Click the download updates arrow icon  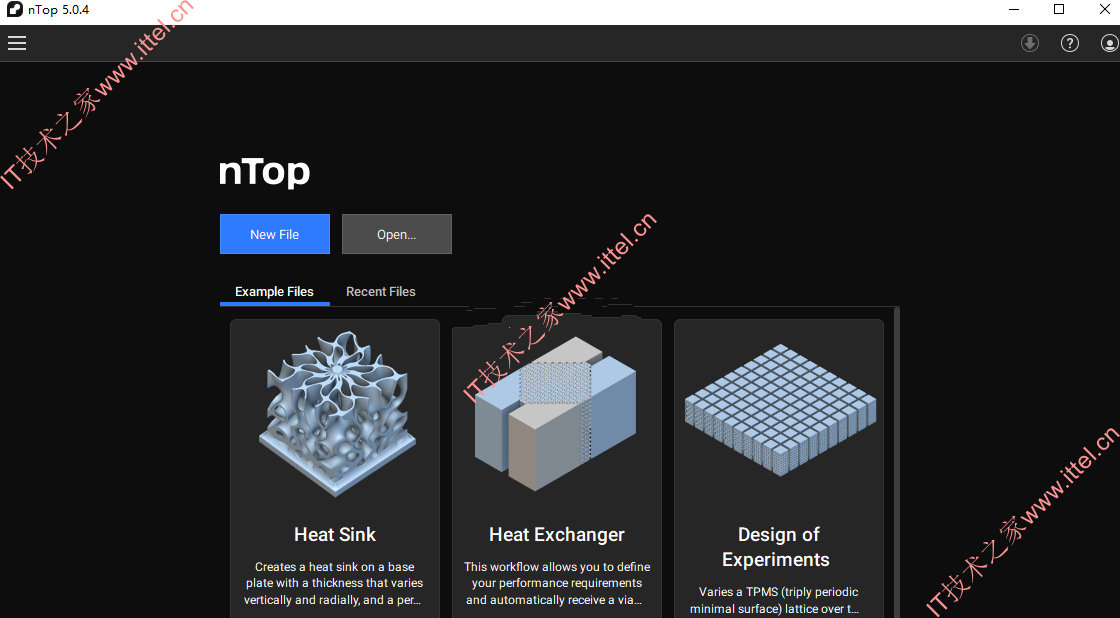(x=1029, y=44)
